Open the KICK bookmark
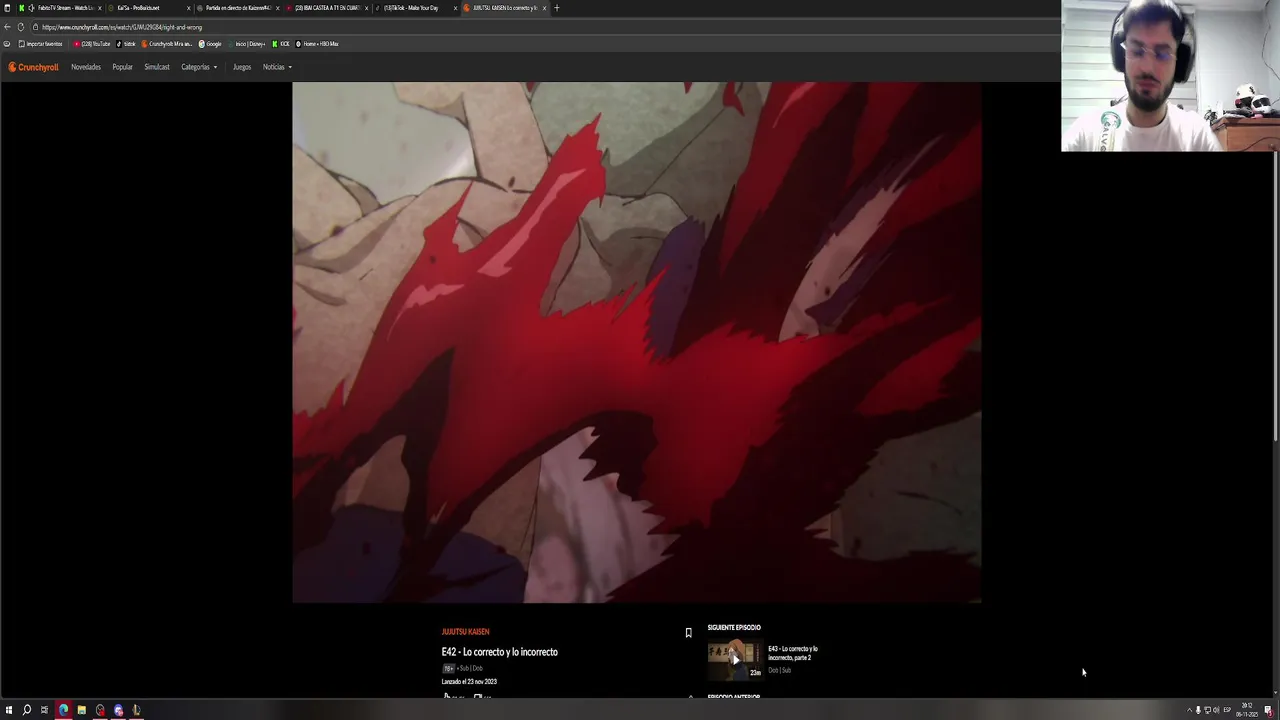The height and width of the screenshot is (720, 1280). coord(281,44)
